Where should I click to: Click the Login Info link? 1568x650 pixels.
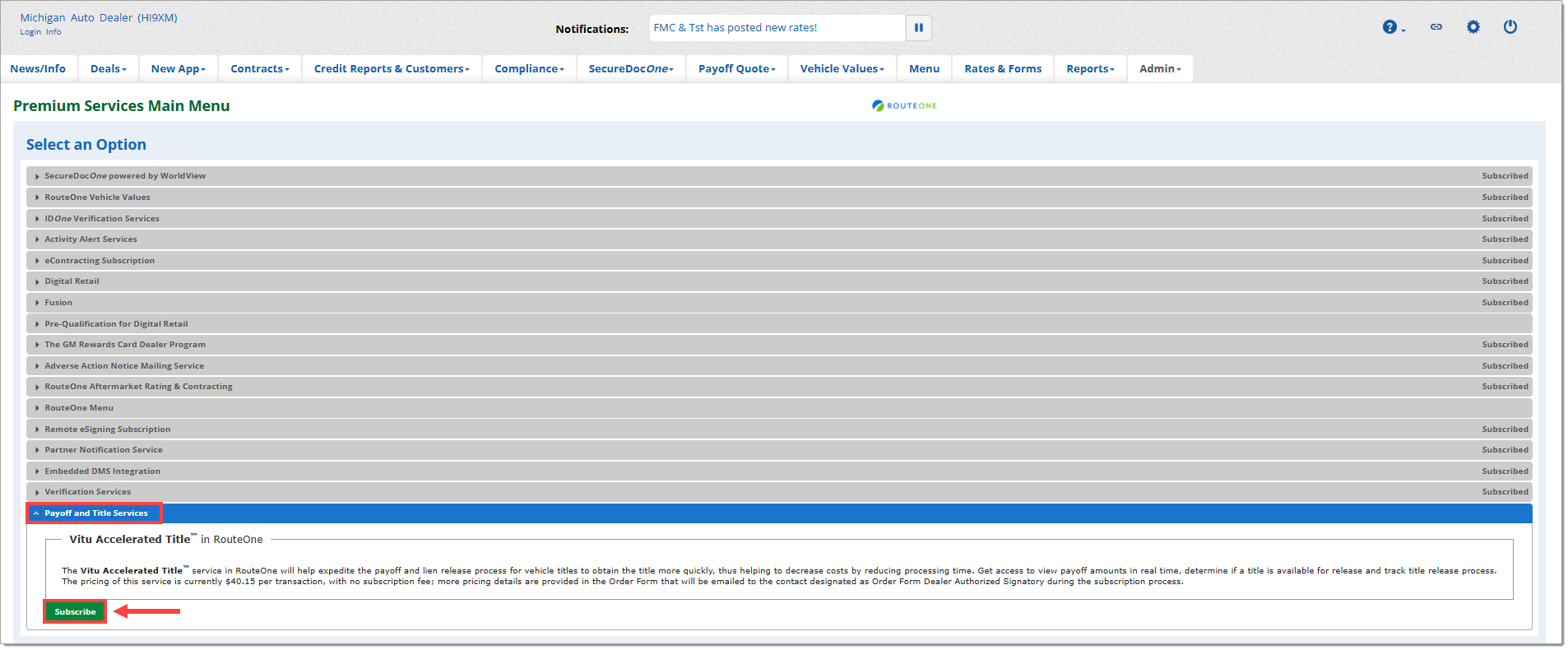(x=40, y=32)
